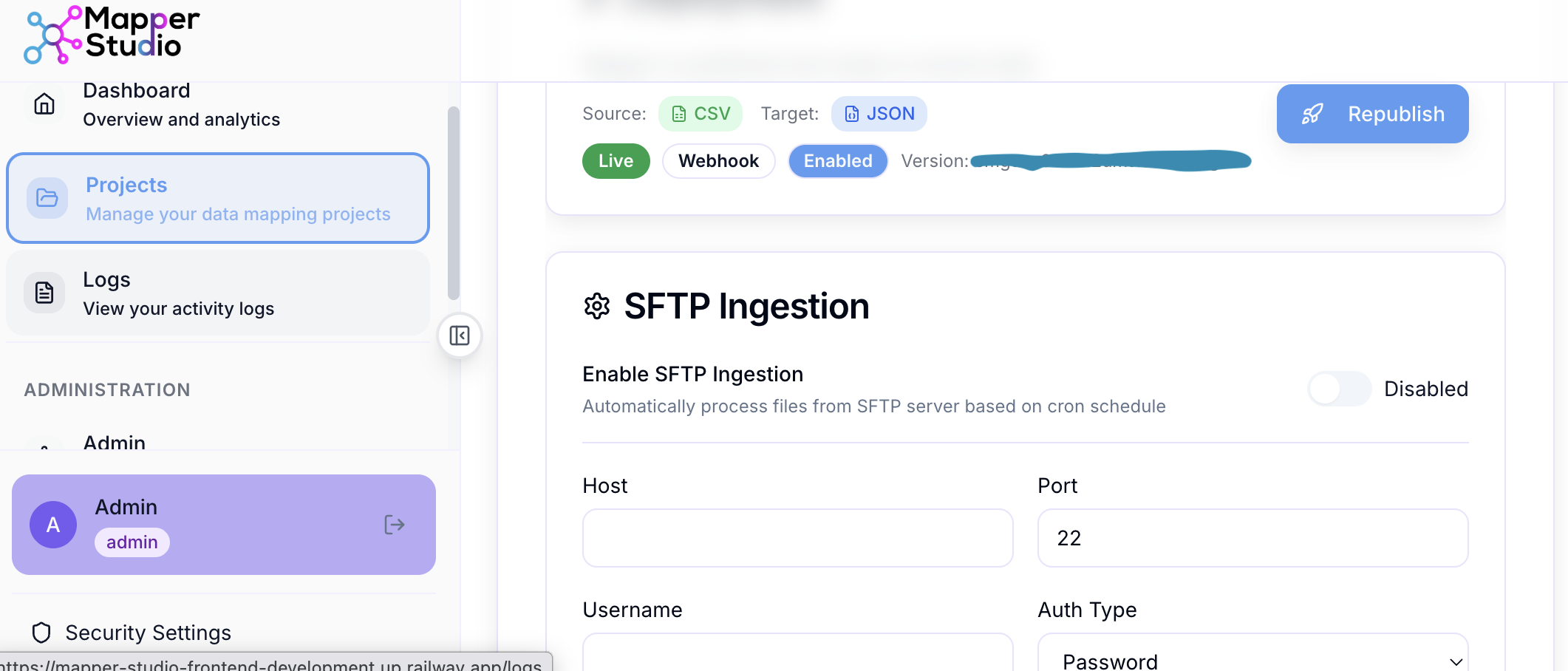Viewport: 1568px width, 671px height.
Task: Click the Live status badge
Action: point(616,160)
